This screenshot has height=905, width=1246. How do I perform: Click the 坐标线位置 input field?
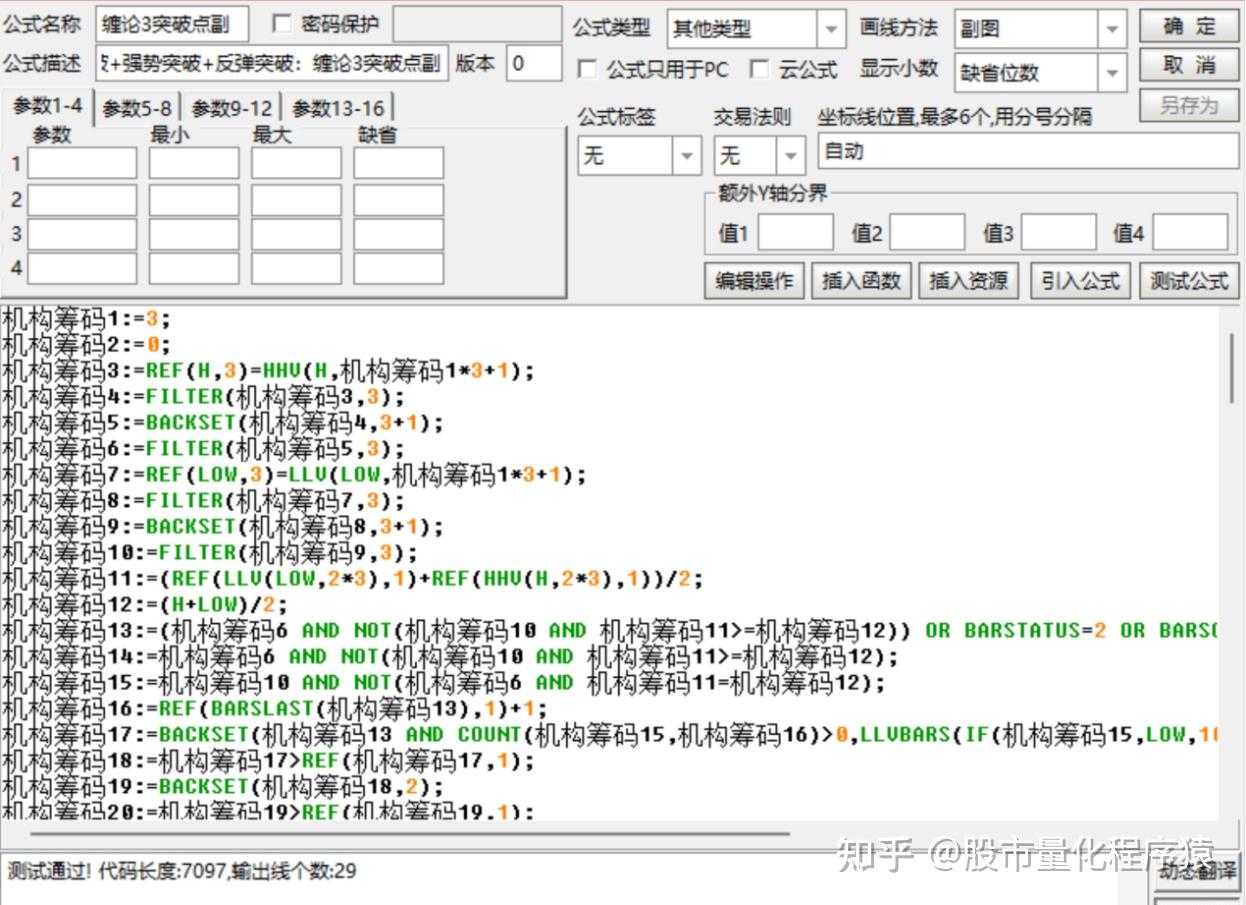(x=1028, y=153)
